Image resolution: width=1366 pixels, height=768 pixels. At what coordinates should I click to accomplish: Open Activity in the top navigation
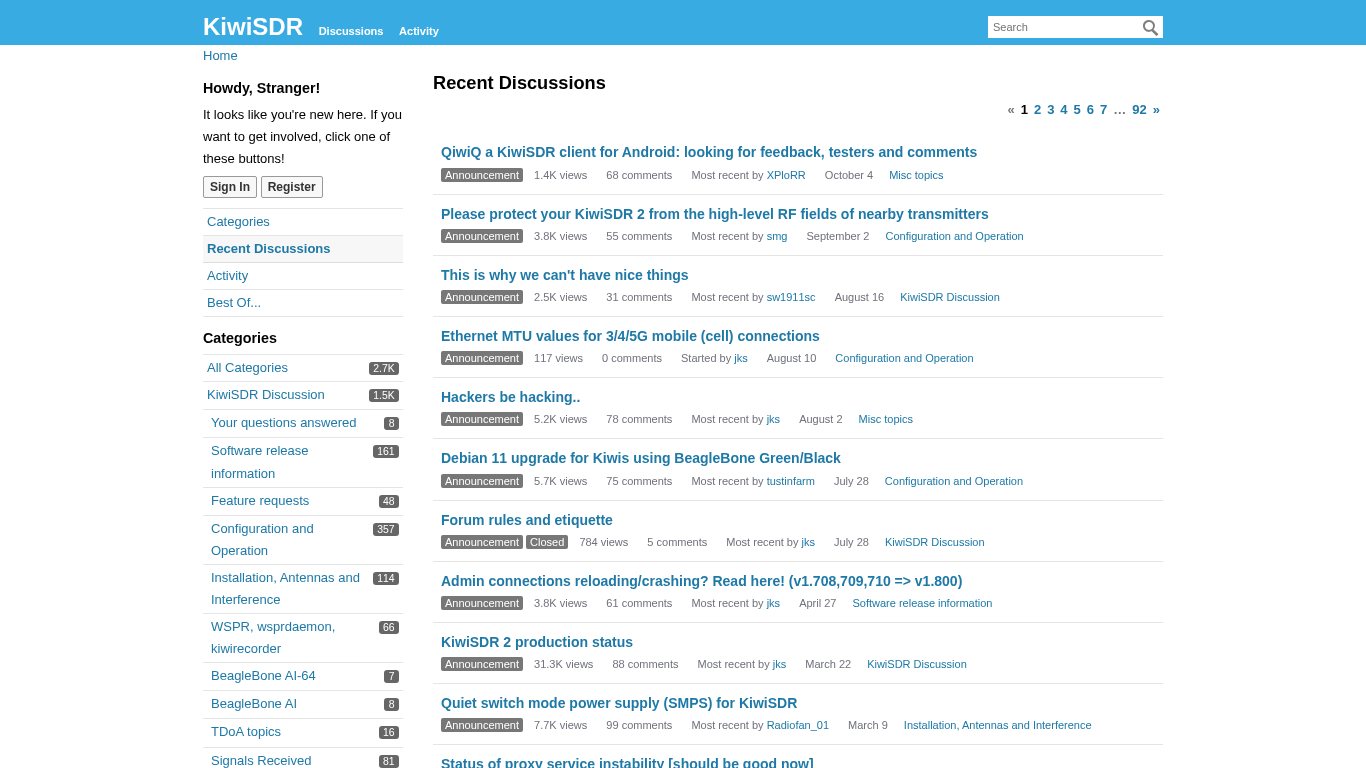[x=419, y=31]
